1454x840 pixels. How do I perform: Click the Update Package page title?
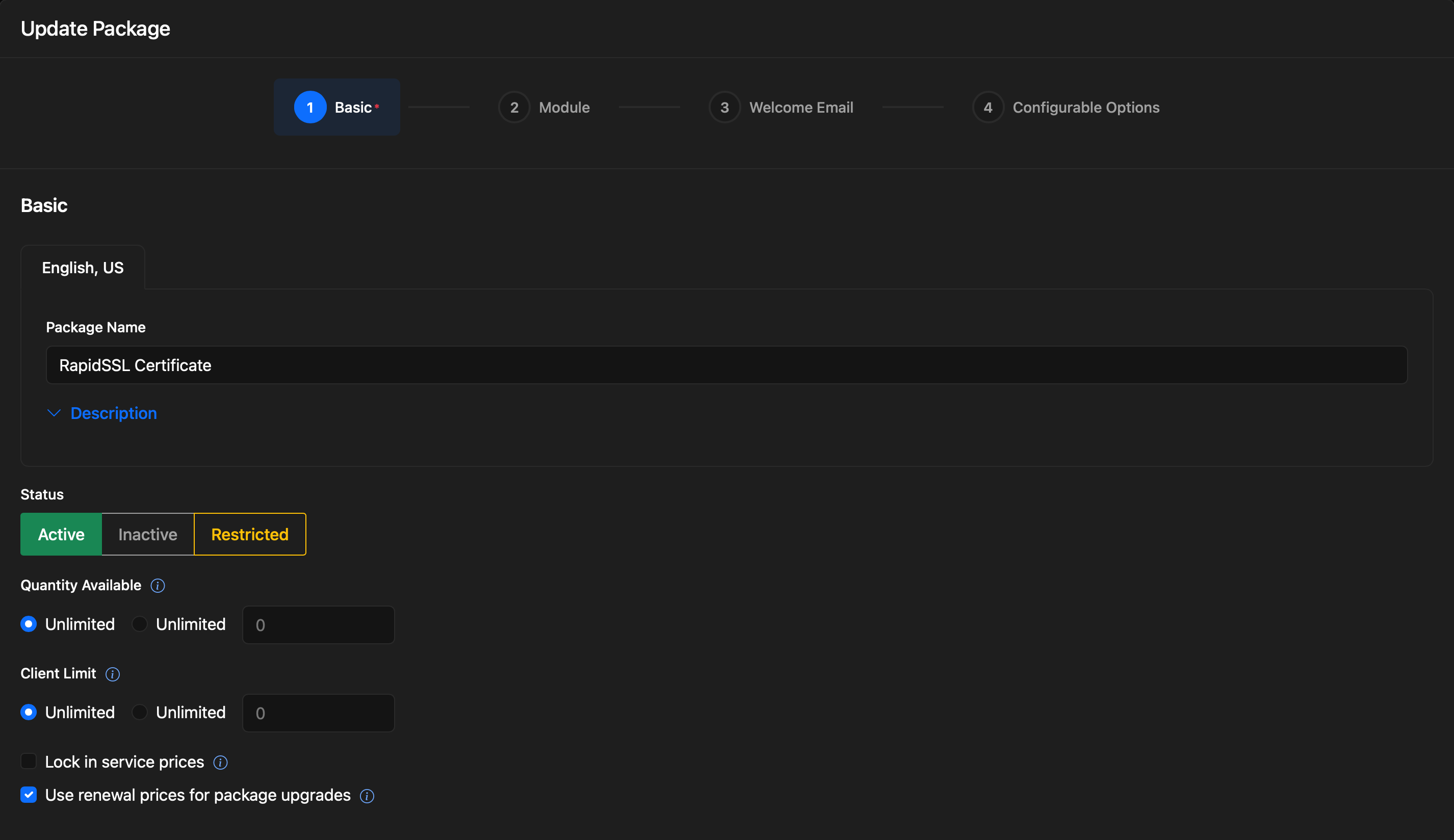95,29
